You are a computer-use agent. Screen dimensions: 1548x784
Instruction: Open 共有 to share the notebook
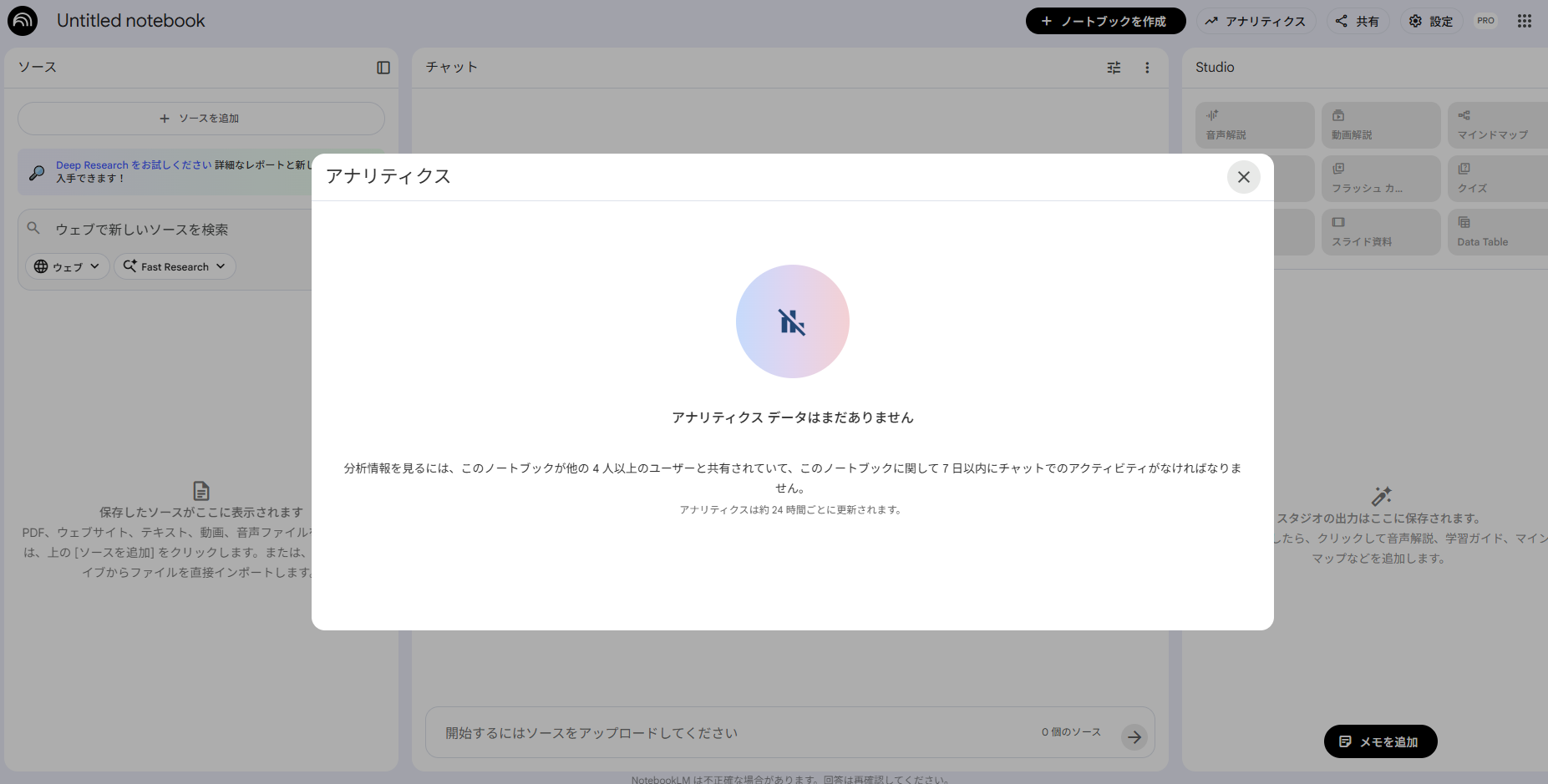point(1358,21)
